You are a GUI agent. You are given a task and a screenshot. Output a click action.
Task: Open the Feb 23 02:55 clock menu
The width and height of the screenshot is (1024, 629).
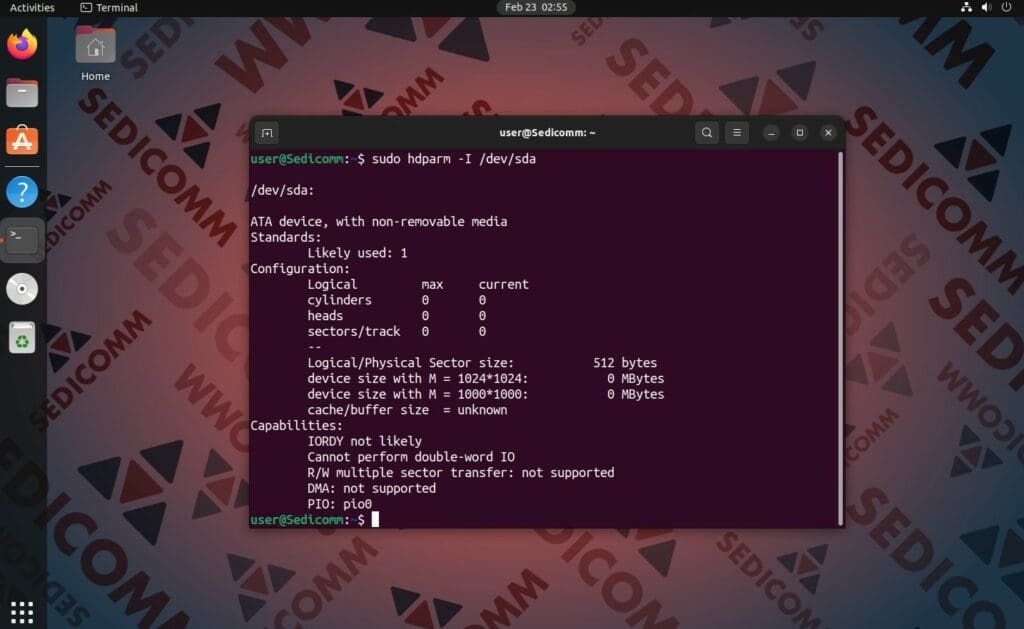536,7
